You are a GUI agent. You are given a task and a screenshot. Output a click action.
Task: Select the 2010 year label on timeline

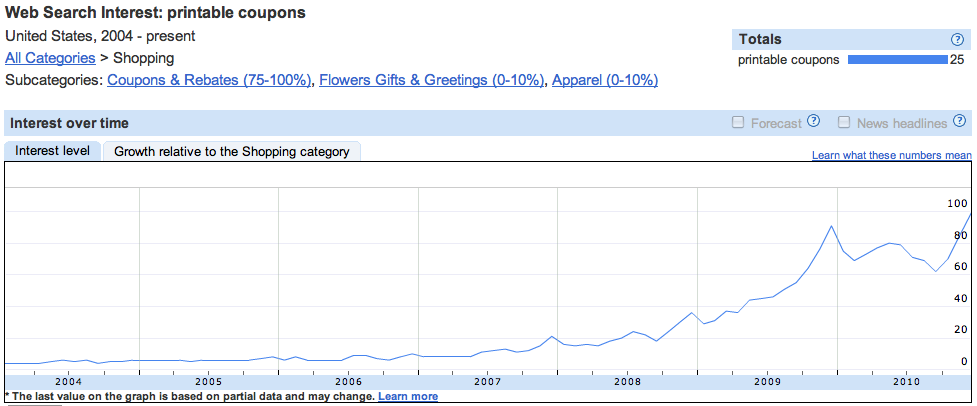[x=907, y=380]
